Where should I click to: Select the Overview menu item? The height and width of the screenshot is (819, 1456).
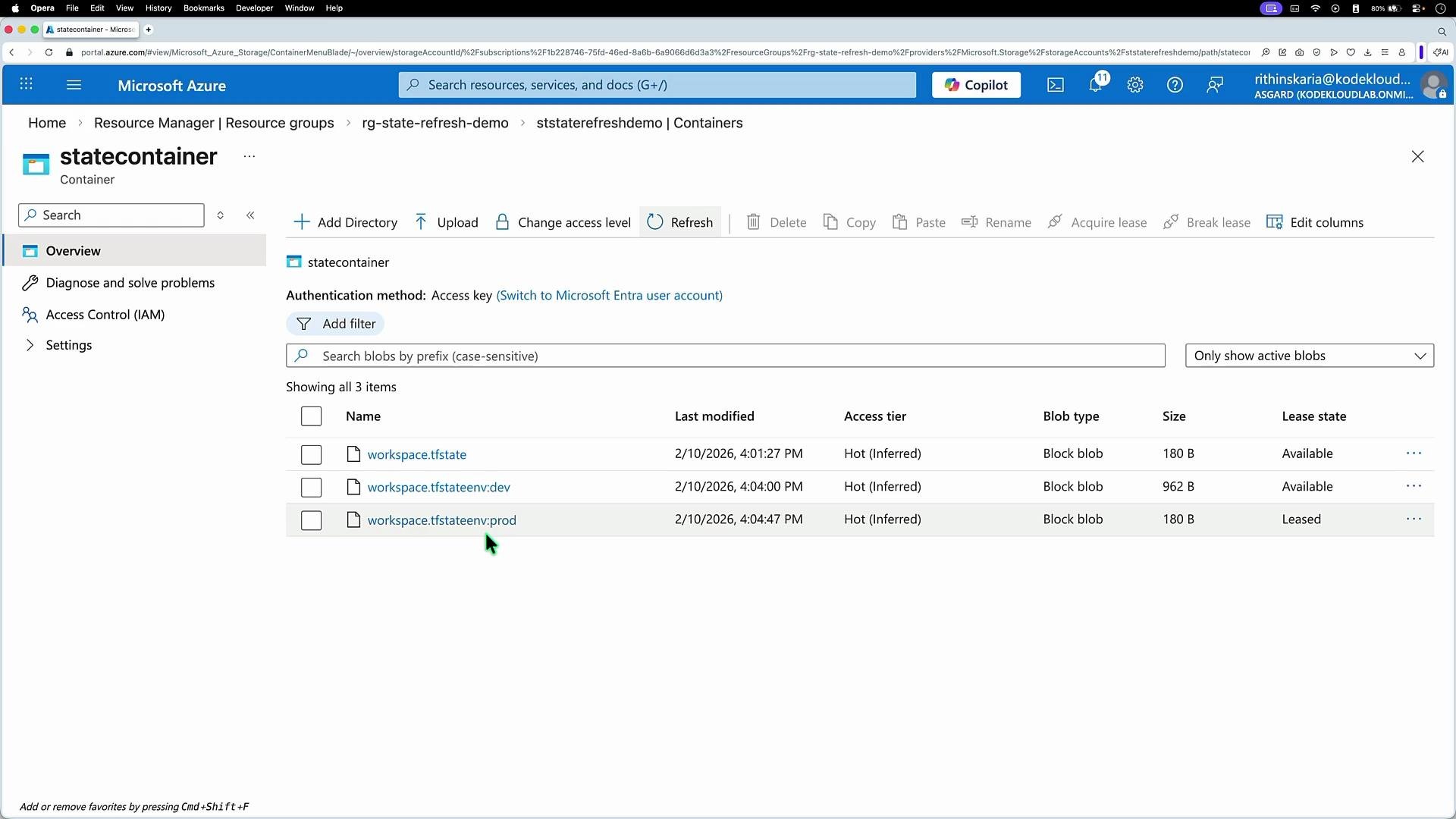(x=135, y=251)
